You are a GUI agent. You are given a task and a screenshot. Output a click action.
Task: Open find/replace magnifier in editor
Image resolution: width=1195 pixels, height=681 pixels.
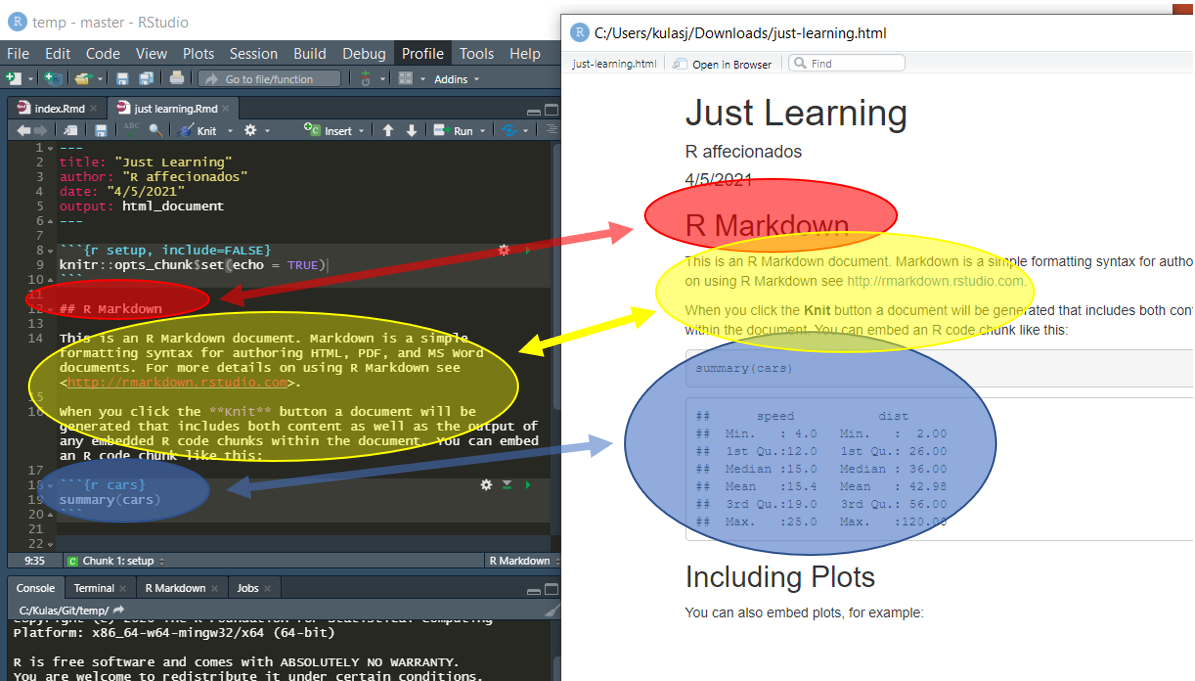[155, 130]
